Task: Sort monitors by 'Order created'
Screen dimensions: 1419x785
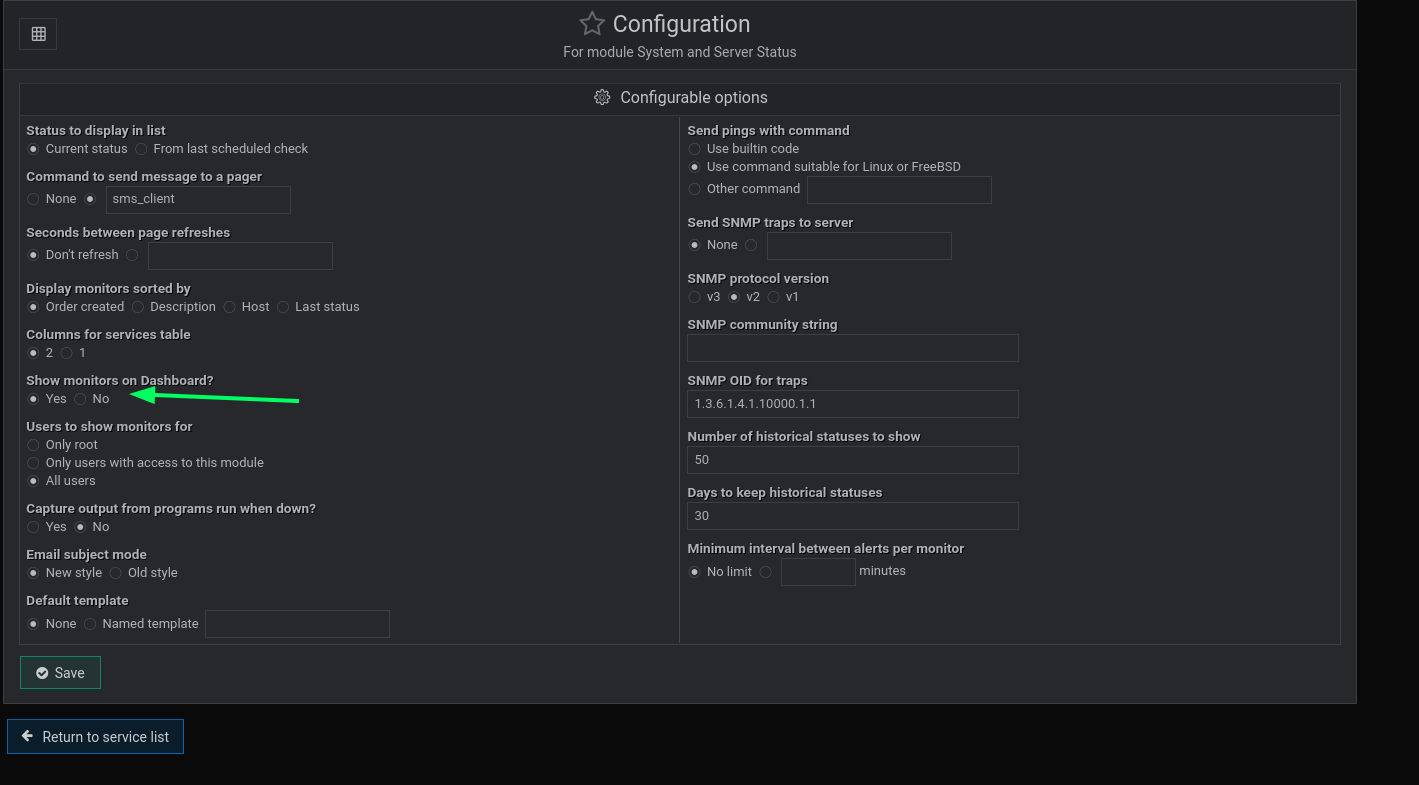Action: 33,307
